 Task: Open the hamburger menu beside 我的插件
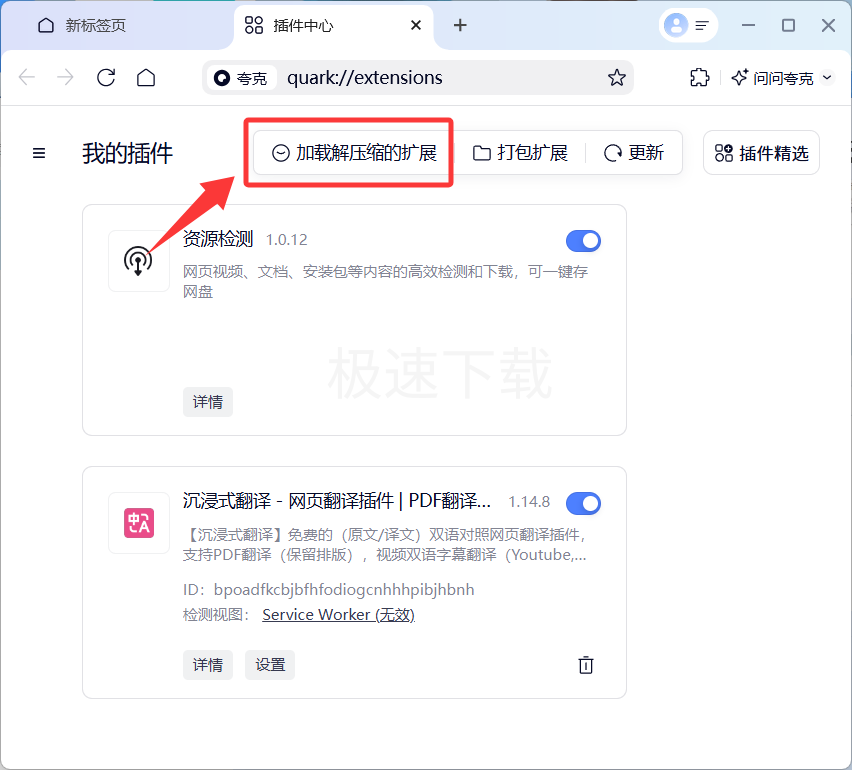39,153
